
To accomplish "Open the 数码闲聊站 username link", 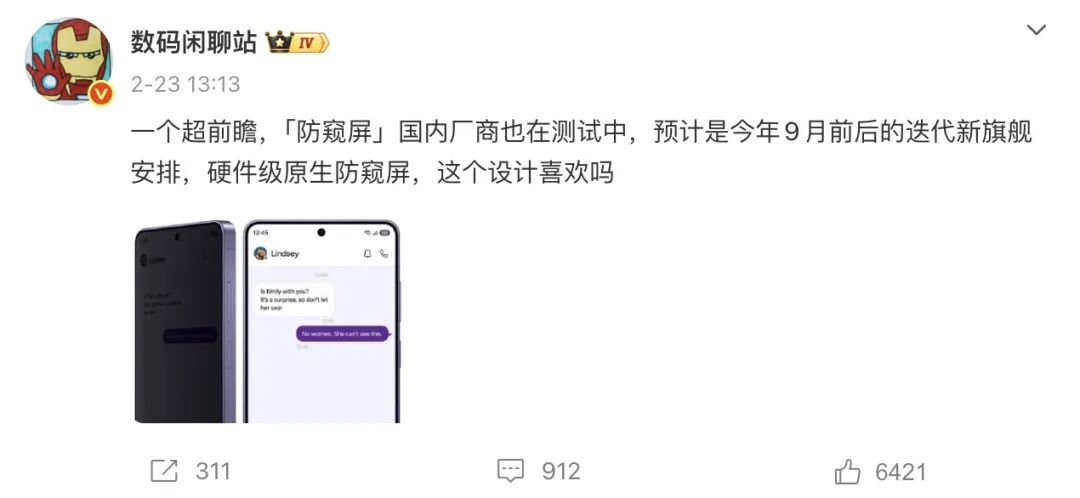I will point(194,43).
